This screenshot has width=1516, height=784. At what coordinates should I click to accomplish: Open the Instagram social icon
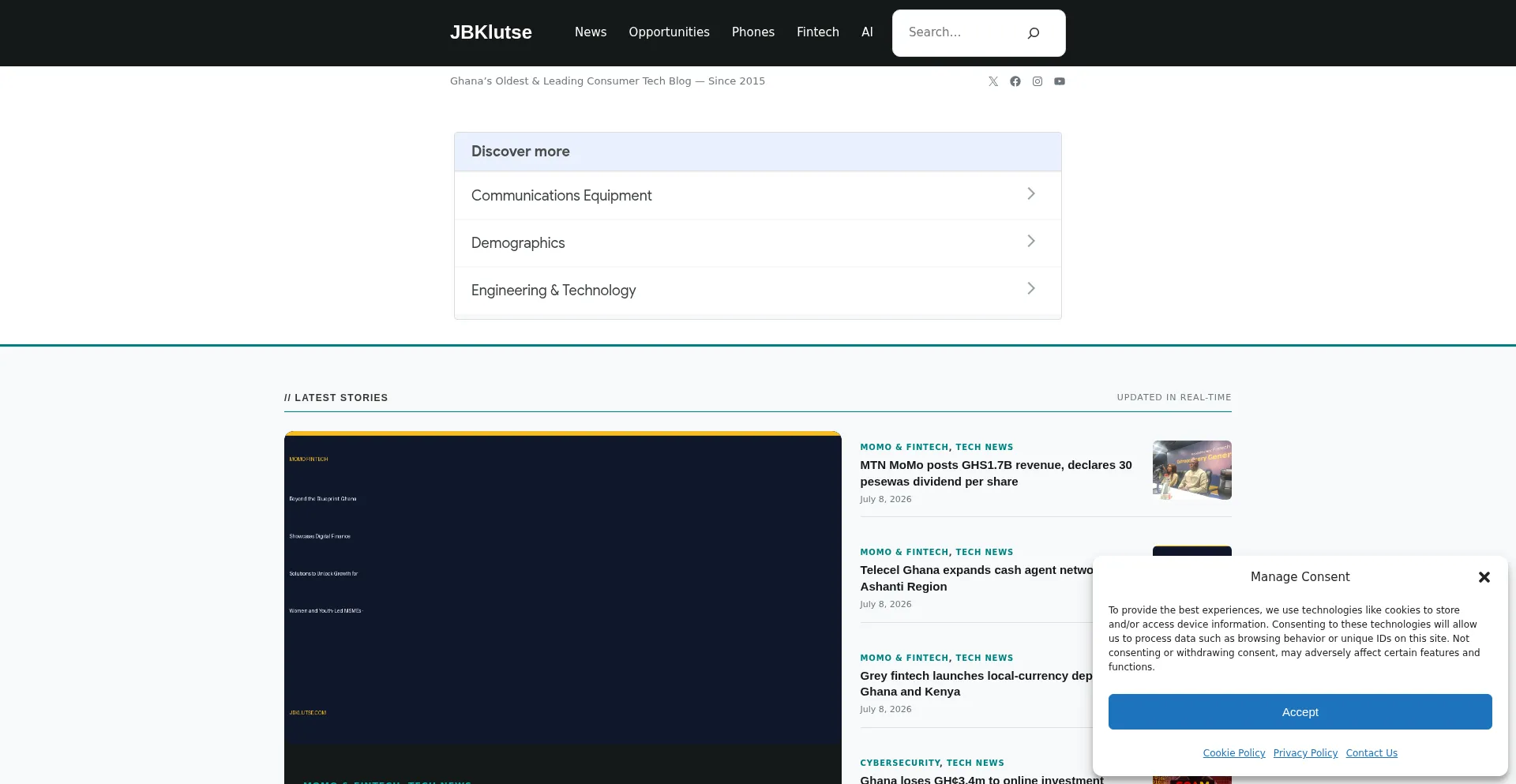(1038, 81)
